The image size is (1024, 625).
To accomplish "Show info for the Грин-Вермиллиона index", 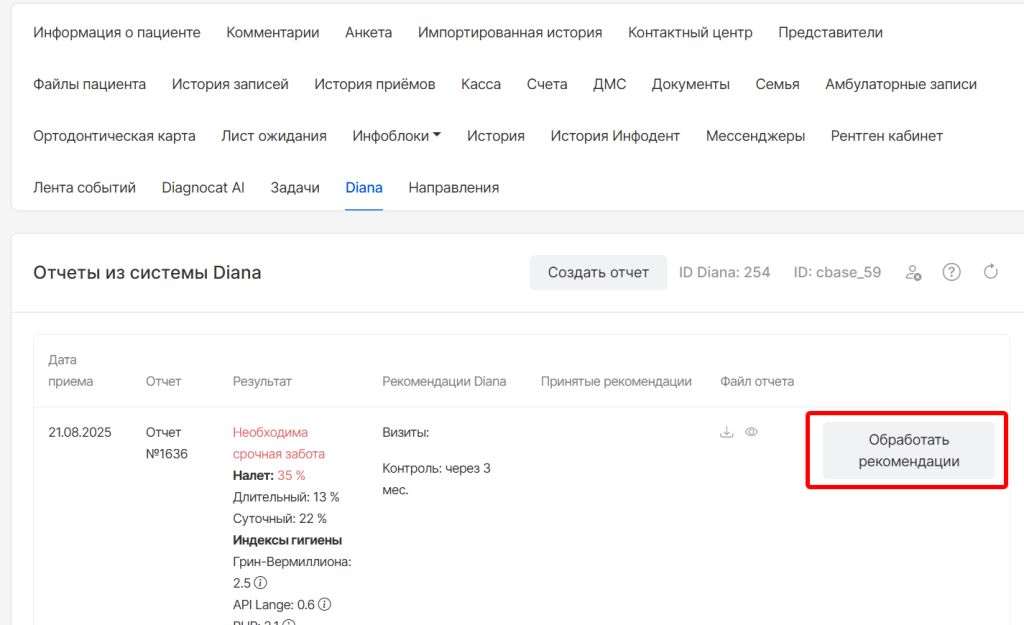I will (260, 583).
